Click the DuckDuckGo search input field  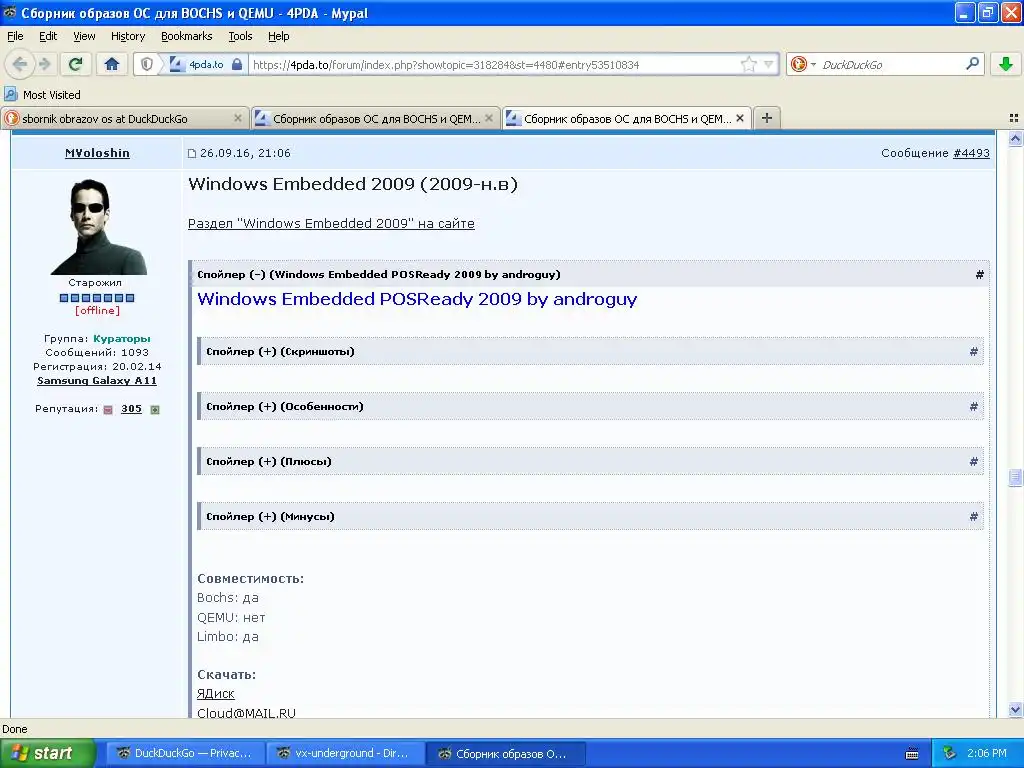point(891,64)
